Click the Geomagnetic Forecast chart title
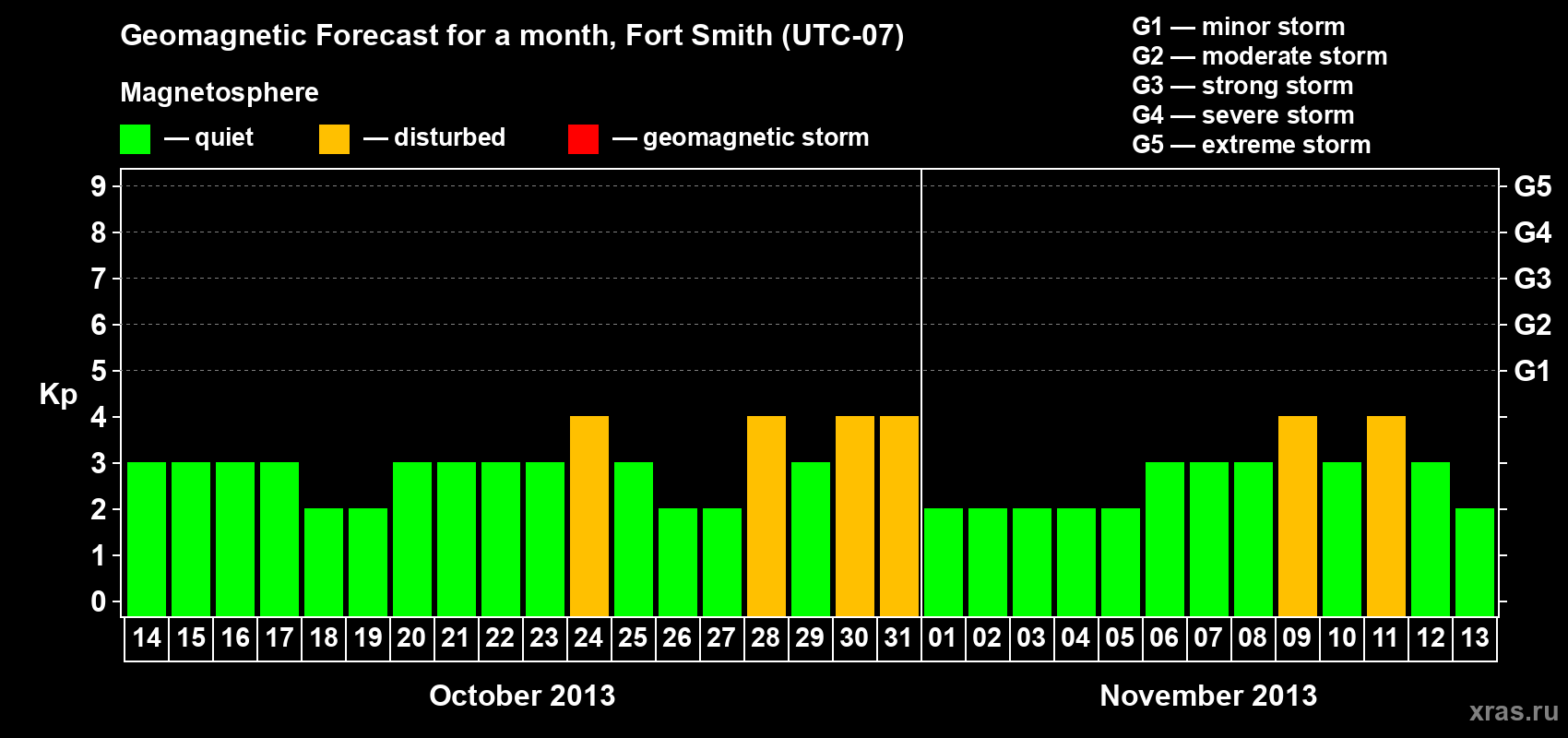Screen dimensions: 1568x738 pyautogui.click(x=512, y=35)
